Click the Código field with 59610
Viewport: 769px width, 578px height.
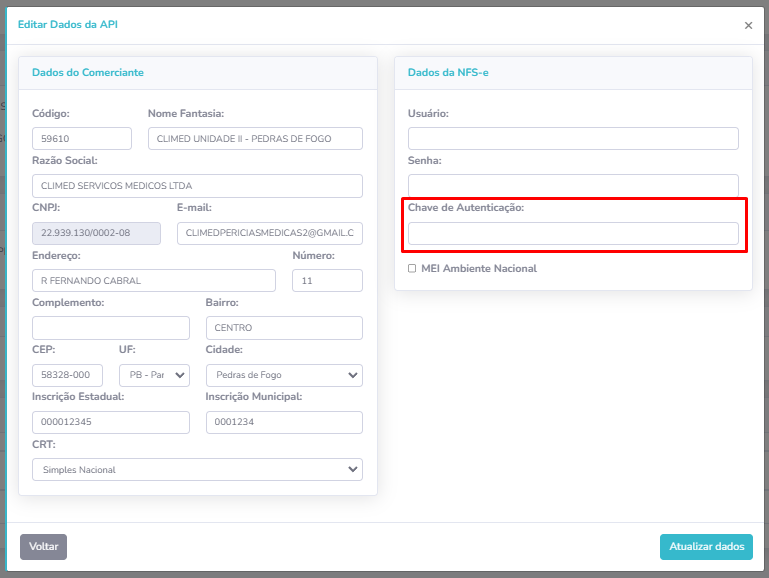click(x=82, y=139)
